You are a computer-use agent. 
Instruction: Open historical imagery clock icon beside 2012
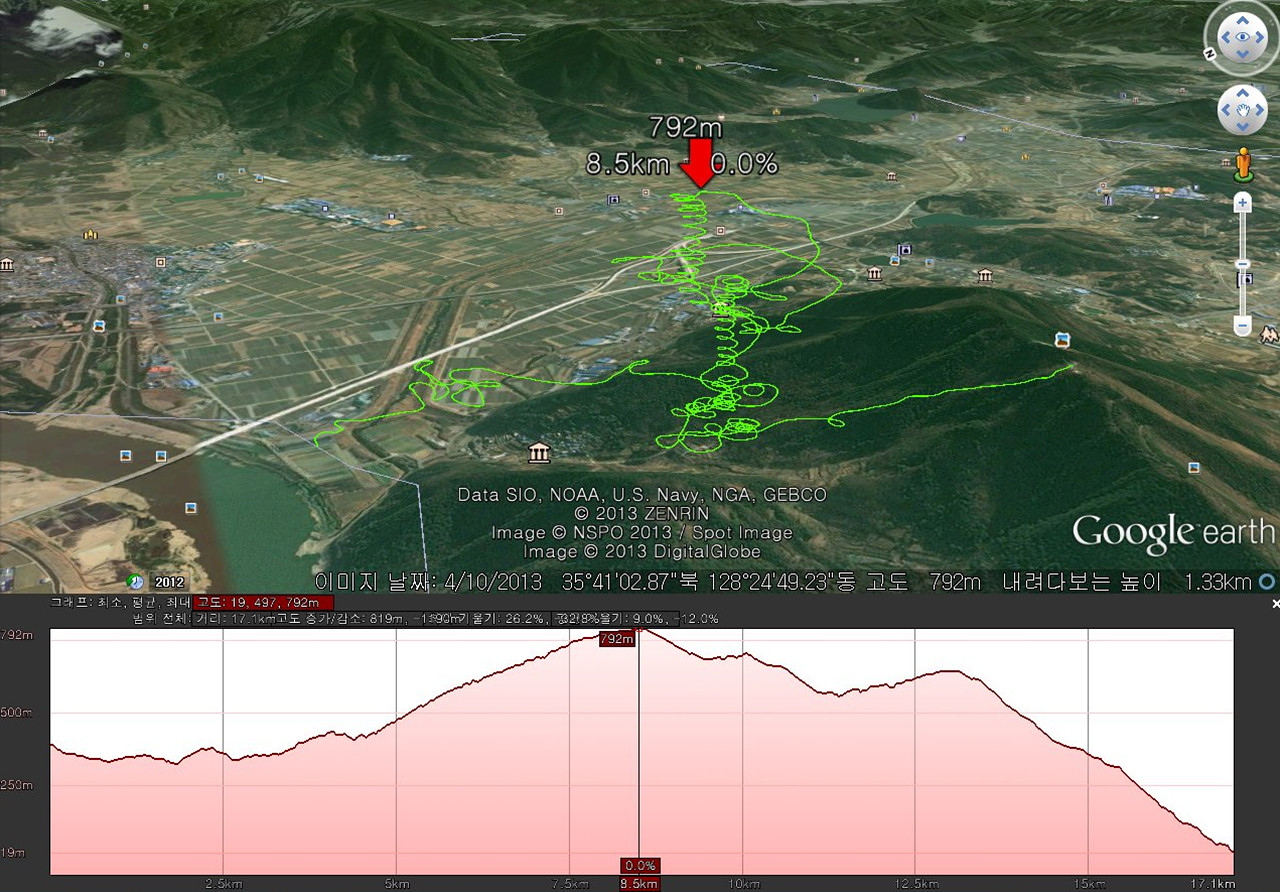135,581
